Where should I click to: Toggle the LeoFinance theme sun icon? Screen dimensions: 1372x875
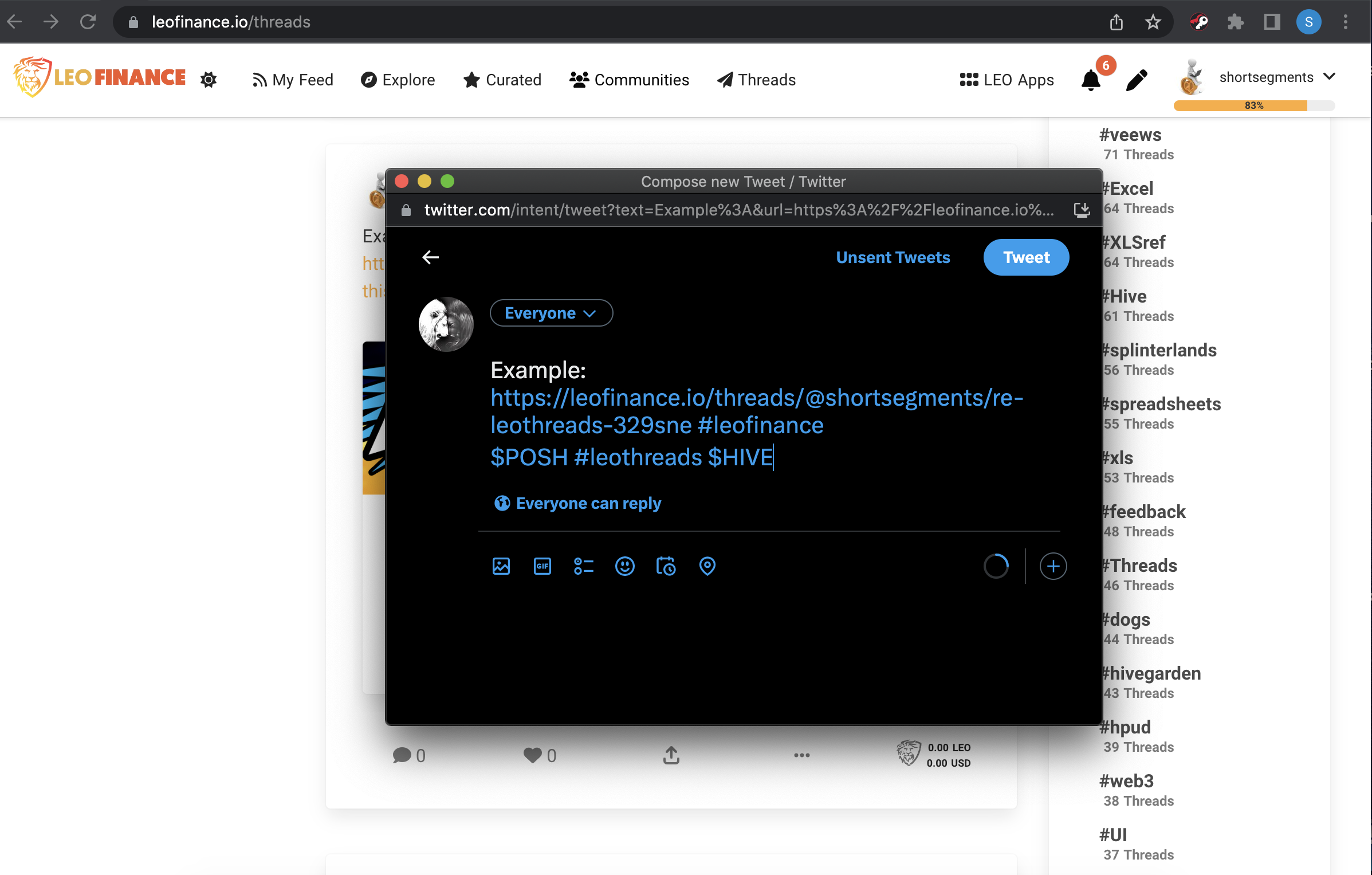[209, 79]
